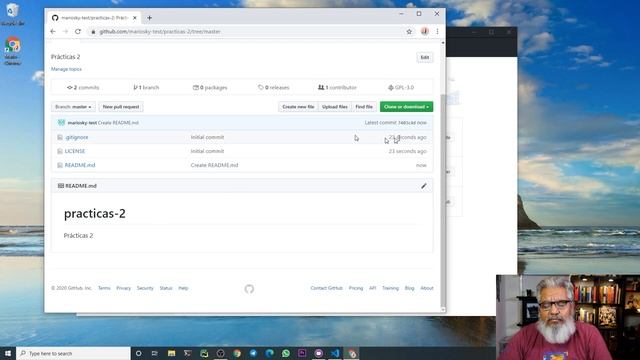Image resolution: width=640 pixels, height=360 pixels.
Task: View the 1 contributor link
Action: click(x=337, y=87)
